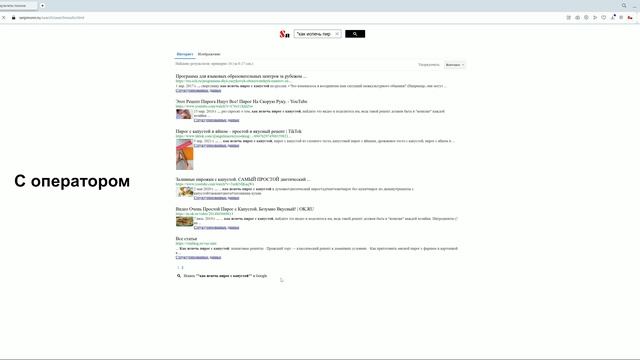Viewport: 640px width, 360px height.
Task: Take a page snapshot with camera icon
Action: tap(577, 18)
